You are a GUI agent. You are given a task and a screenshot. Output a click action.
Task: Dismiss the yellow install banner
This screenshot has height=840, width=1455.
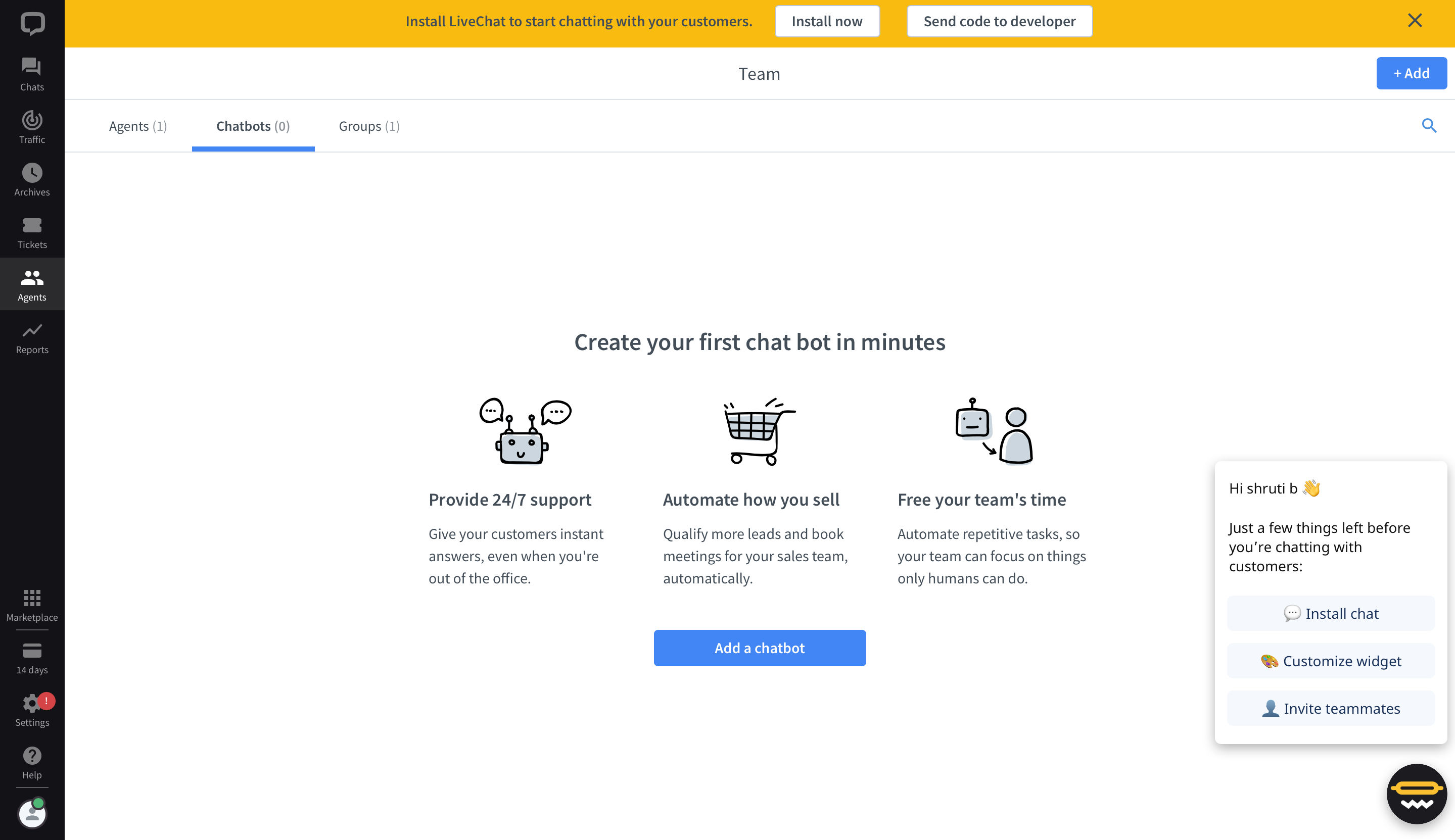pos(1415,21)
